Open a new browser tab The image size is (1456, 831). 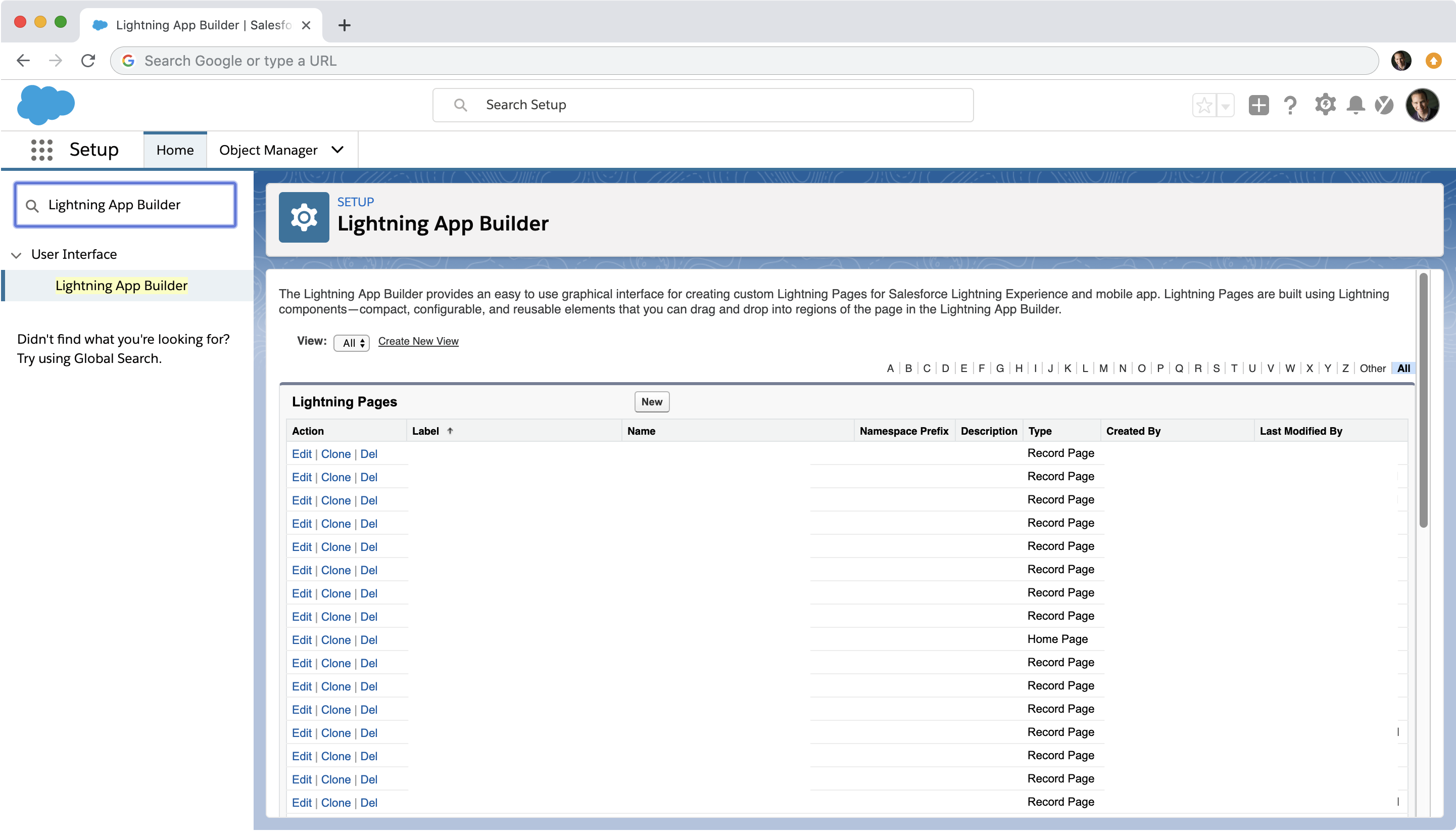coord(345,25)
